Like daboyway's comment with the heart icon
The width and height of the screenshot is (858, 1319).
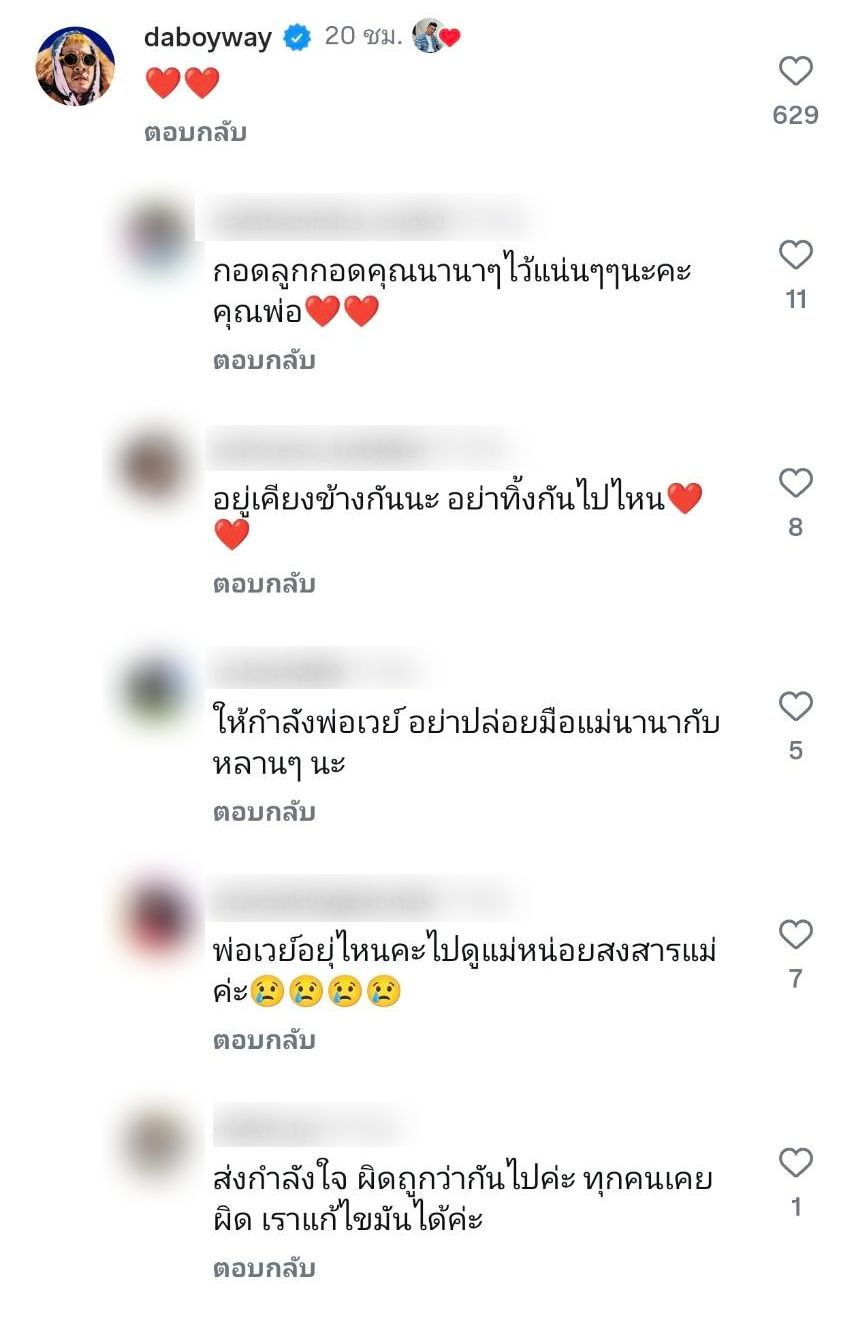click(796, 71)
